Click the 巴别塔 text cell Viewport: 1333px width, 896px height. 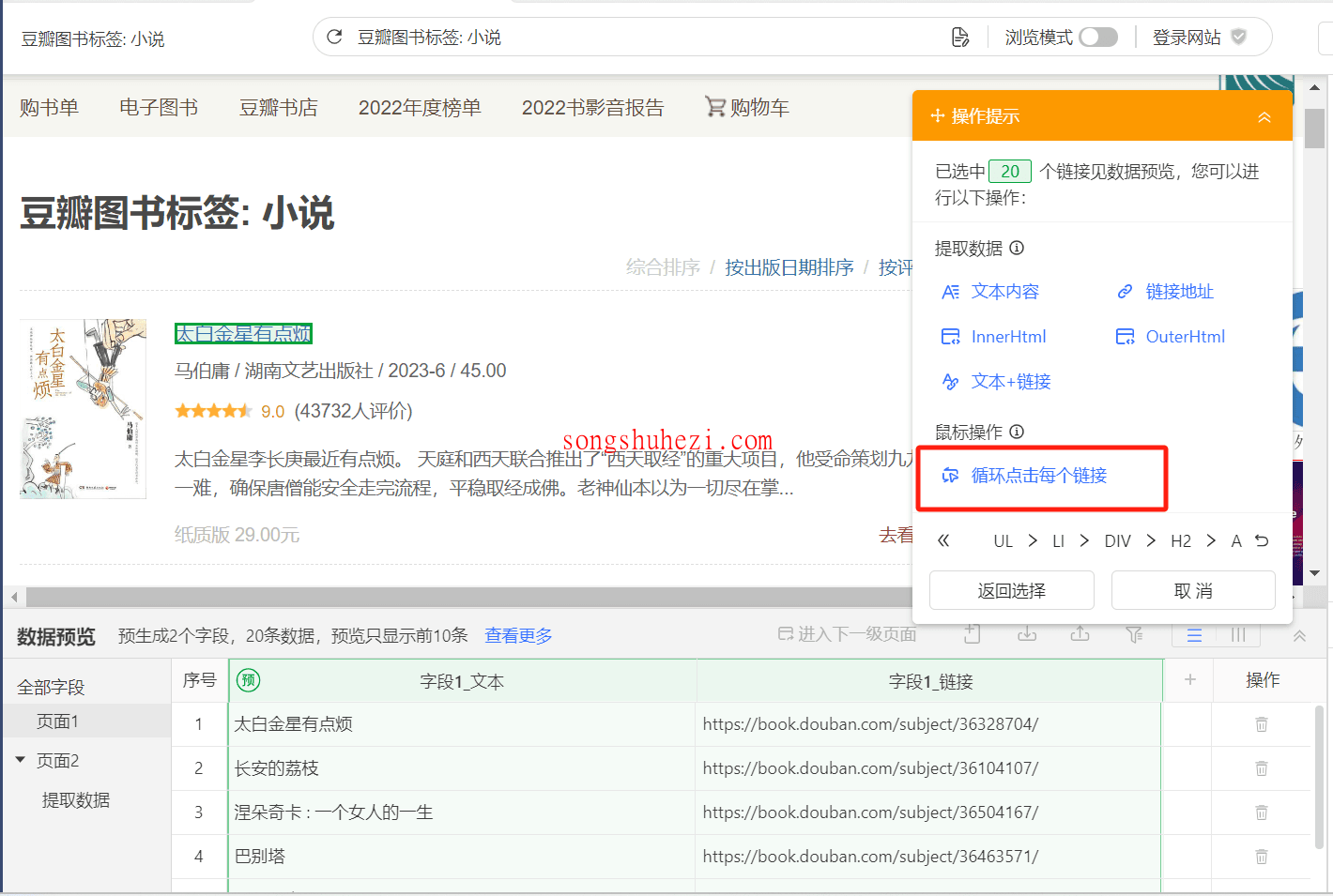pyautogui.click(x=462, y=857)
